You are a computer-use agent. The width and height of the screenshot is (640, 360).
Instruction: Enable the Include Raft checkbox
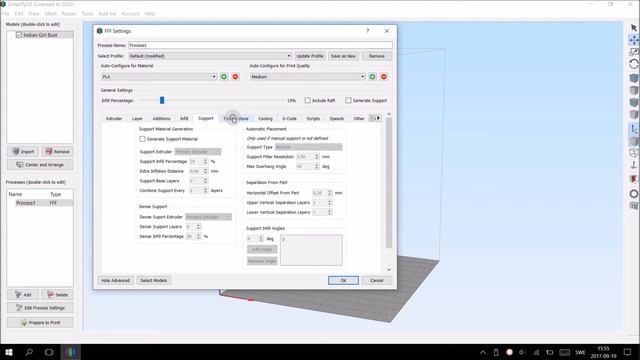pyautogui.click(x=307, y=100)
